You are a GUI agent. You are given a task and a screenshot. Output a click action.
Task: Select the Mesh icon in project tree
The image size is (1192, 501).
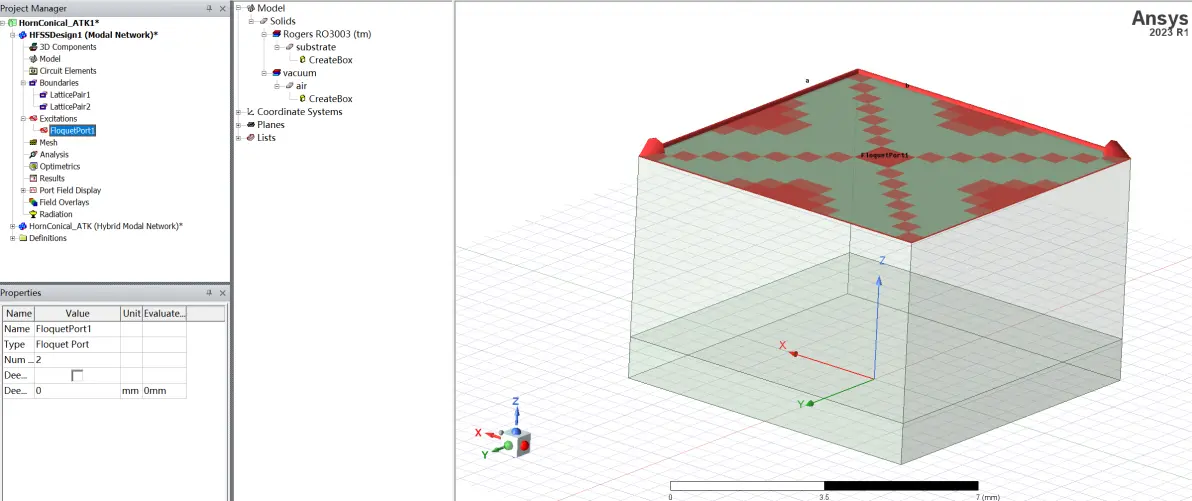(33, 142)
